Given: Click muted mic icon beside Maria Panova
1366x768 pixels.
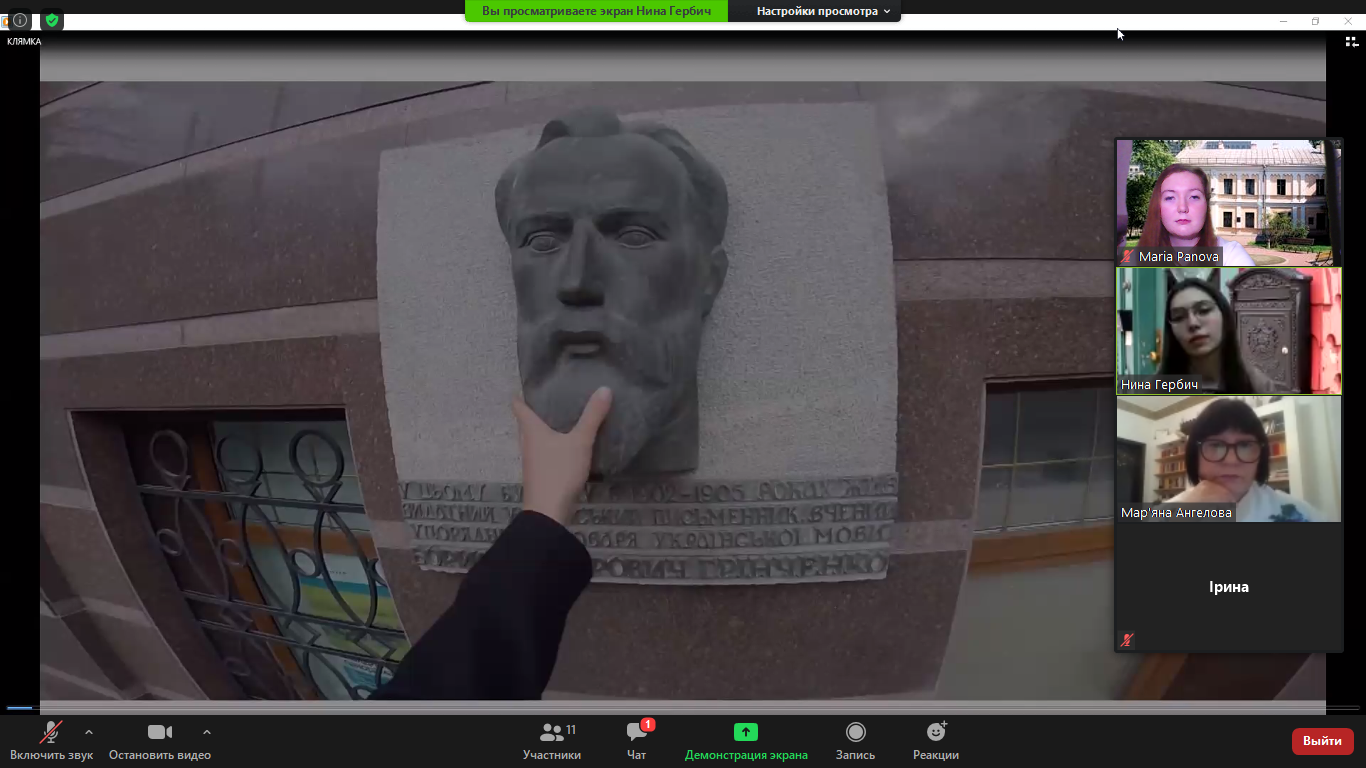Looking at the screenshot, I should pos(1128,257).
